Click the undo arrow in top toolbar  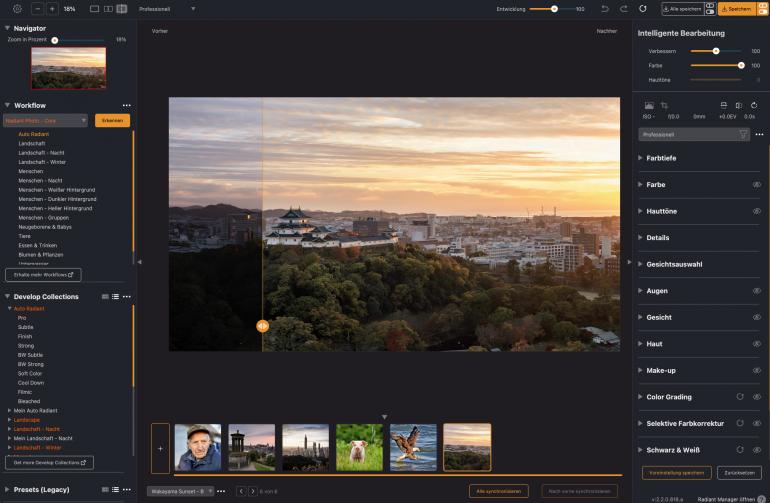point(605,8)
